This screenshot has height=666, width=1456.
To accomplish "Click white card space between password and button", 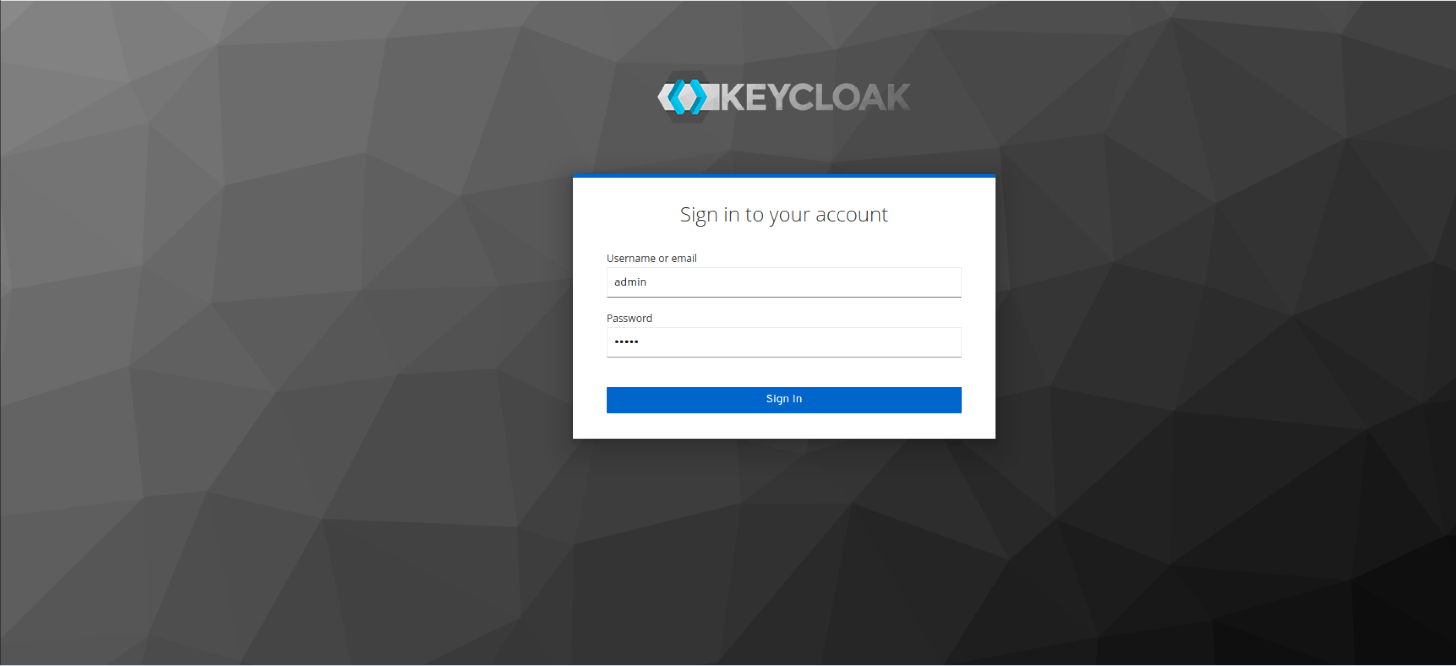I will point(784,372).
